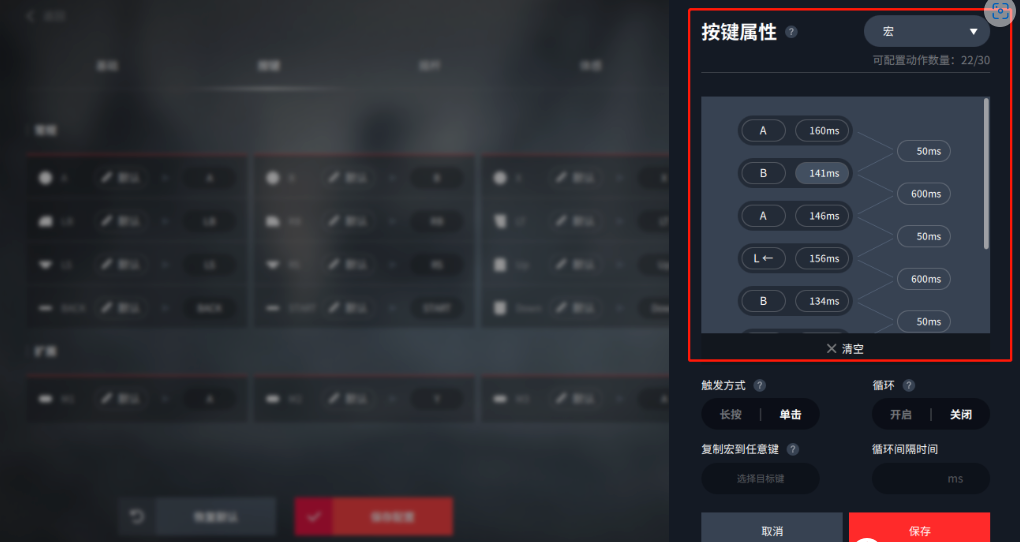This screenshot has width=1020, height=542.
Task: Click the 循环间隔时间 ms input field
Action: [931, 479]
